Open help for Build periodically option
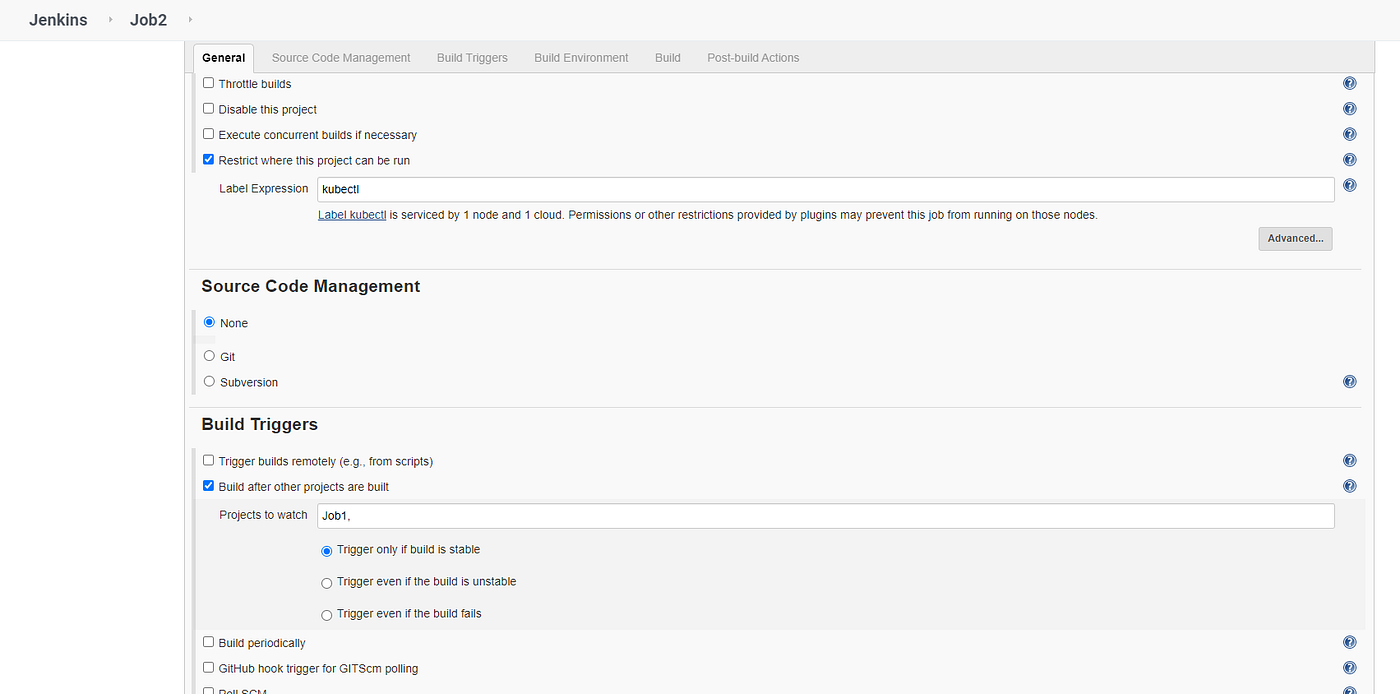This screenshot has width=1400, height=694. [x=1349, y=641]
